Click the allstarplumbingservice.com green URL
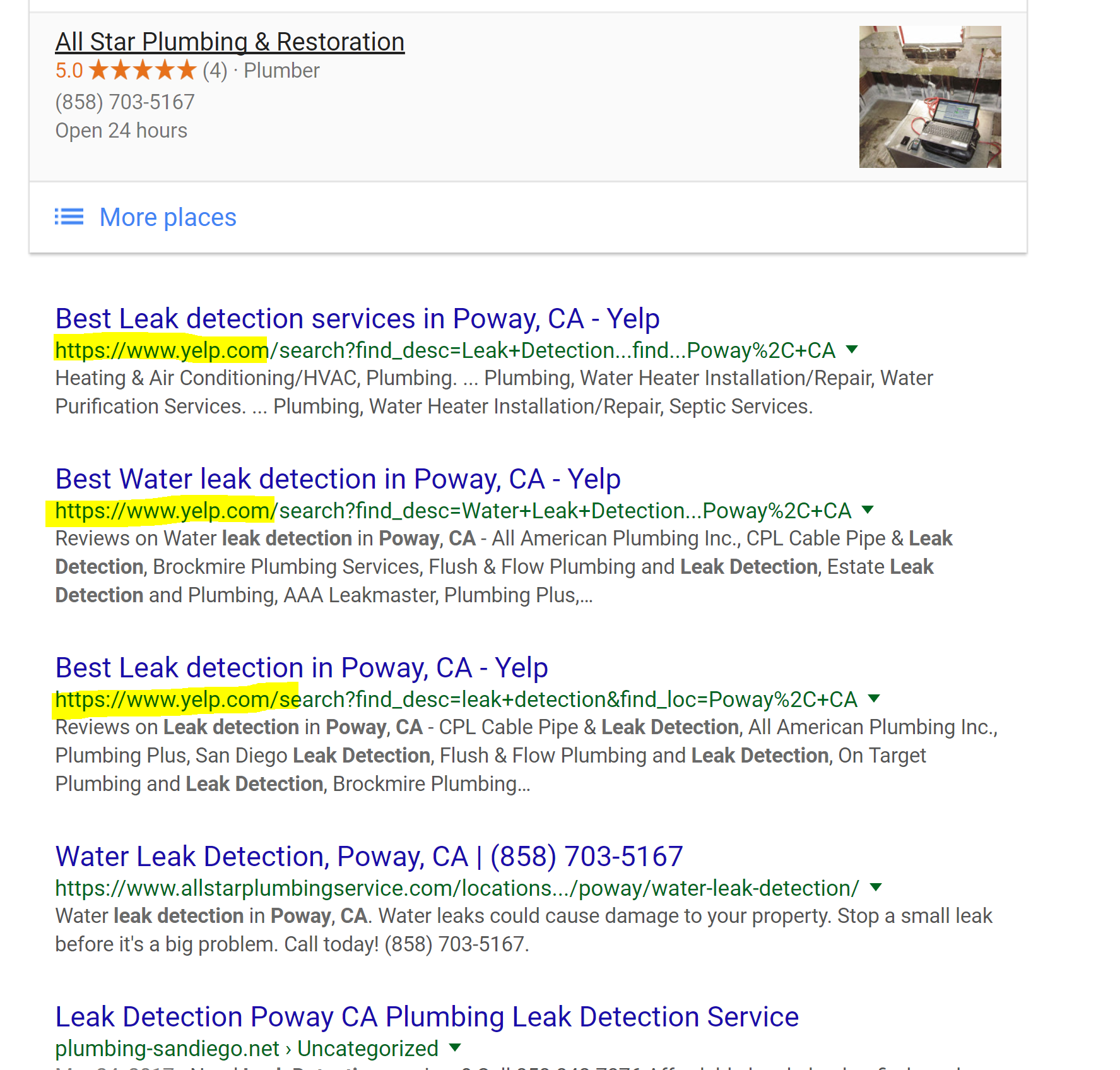Screen dimensions: 1120x1070 (457, 888)
